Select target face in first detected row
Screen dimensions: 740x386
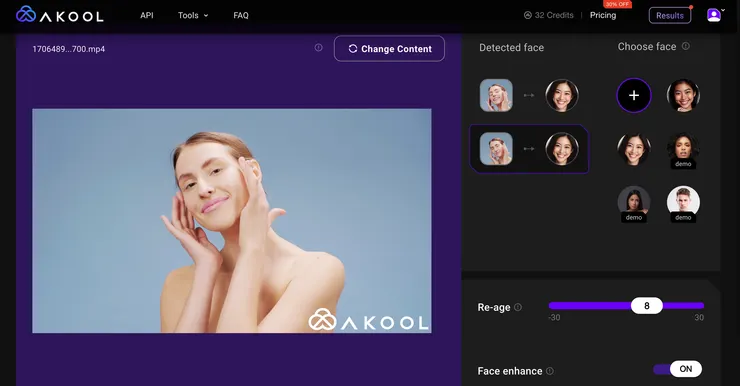[562, 95]
